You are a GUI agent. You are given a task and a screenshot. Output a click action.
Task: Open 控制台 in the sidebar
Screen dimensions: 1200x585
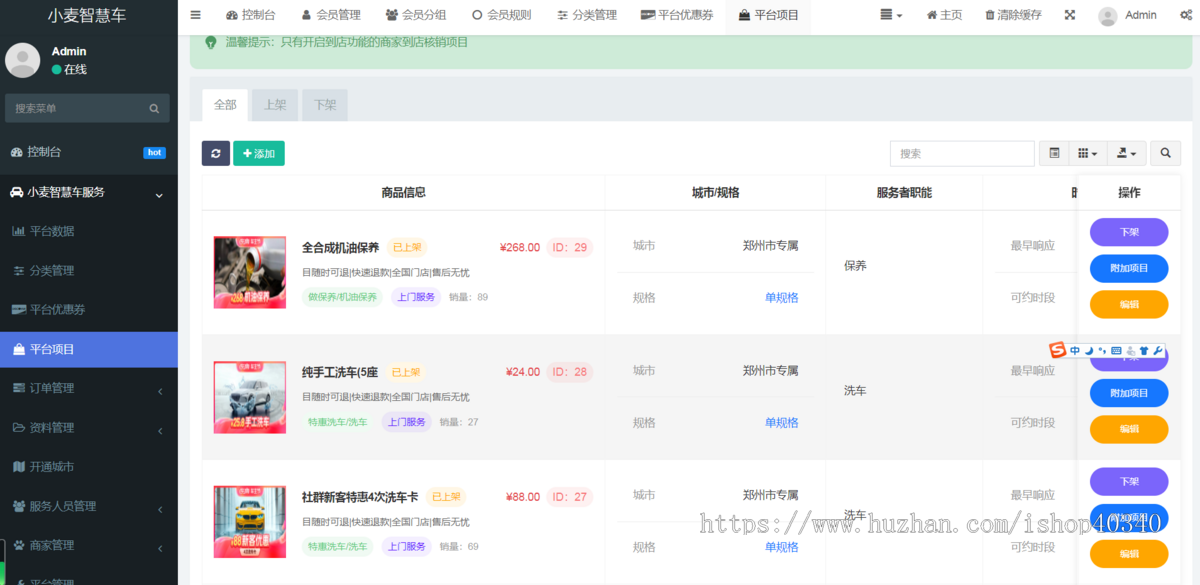tap(88, 152)
